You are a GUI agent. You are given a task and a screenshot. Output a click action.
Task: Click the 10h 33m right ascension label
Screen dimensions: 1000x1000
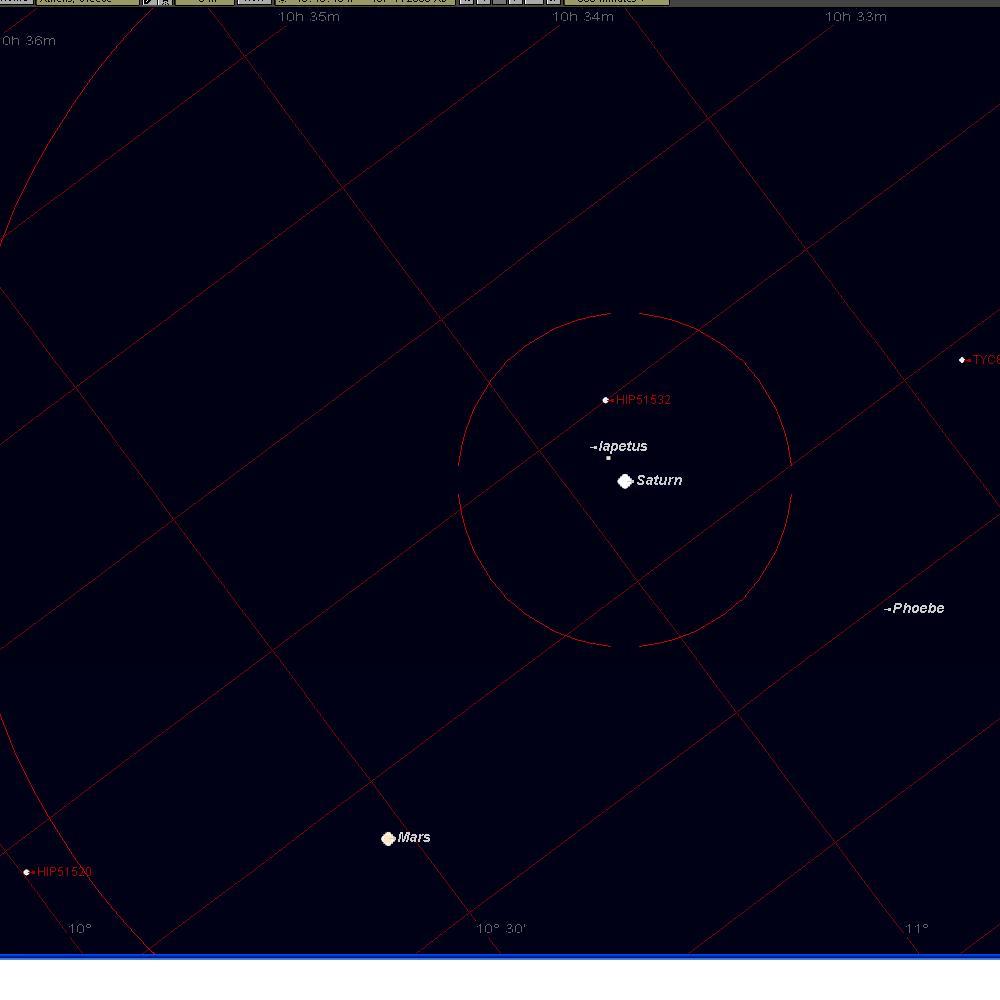point(856,17)
